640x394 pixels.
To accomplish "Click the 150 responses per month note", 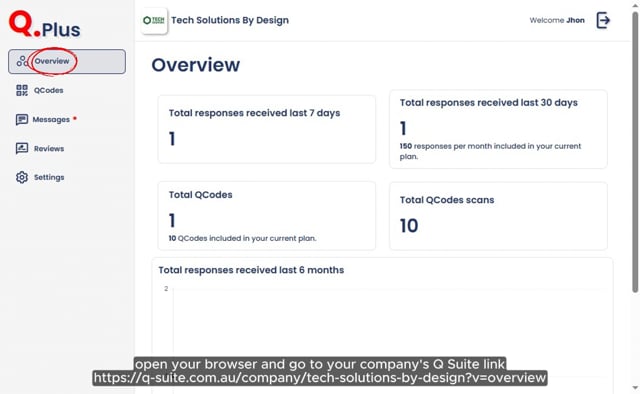I will tap(490, 151).
